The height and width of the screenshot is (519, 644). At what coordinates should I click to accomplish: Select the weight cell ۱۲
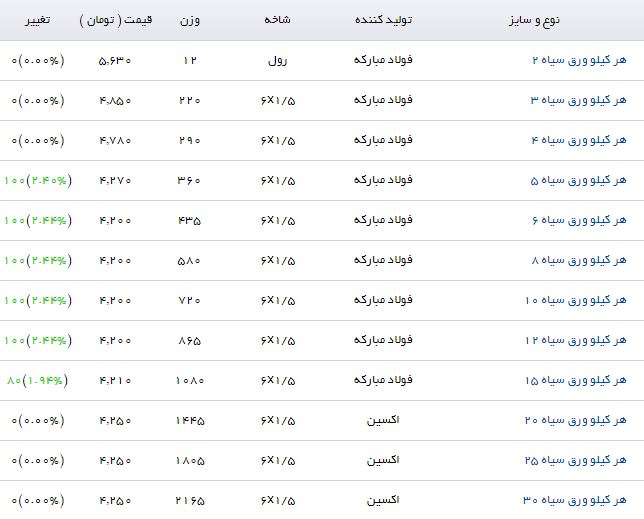pos(190,61)
